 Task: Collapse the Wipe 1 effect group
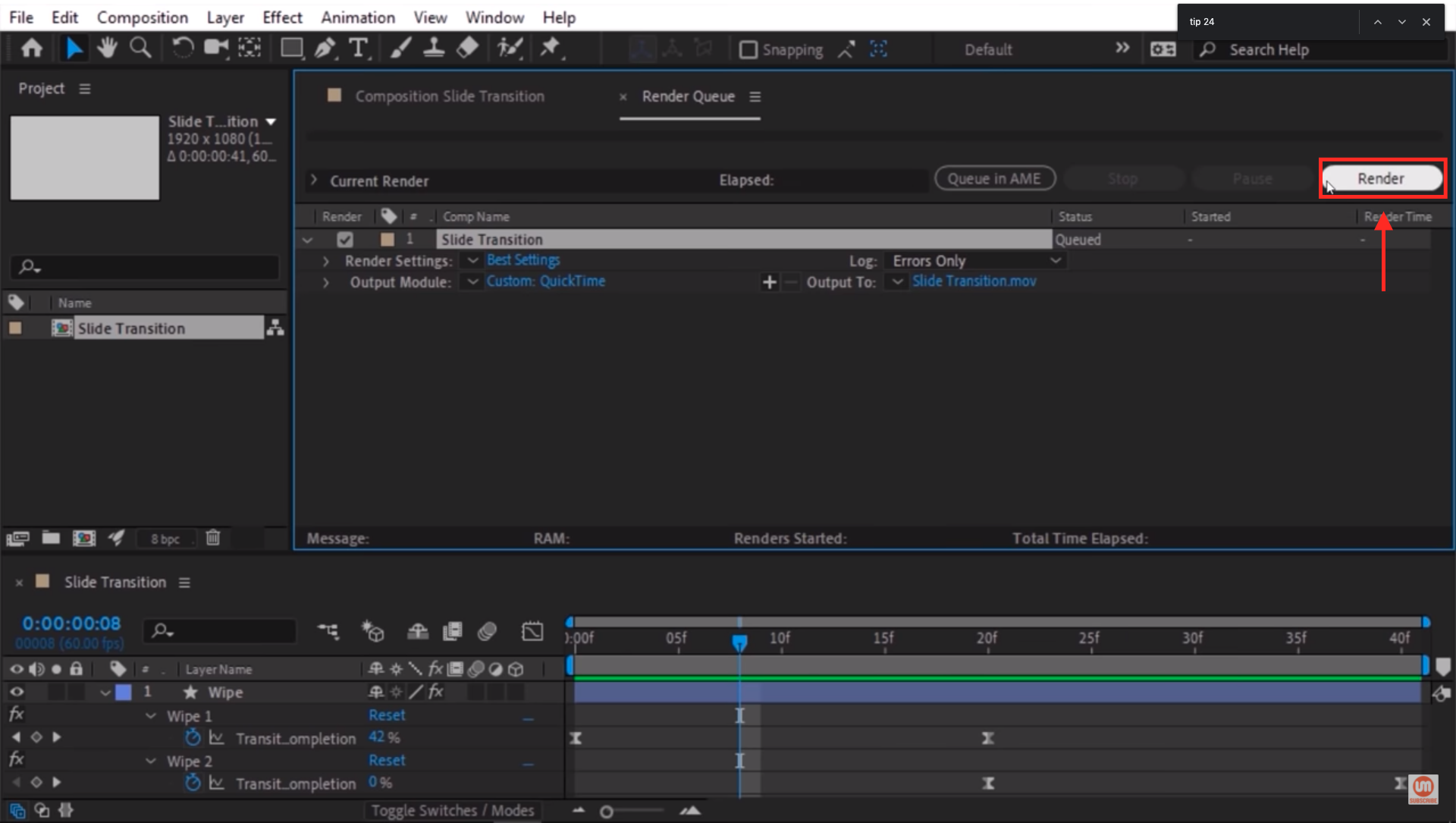click(x=151, y=716)
